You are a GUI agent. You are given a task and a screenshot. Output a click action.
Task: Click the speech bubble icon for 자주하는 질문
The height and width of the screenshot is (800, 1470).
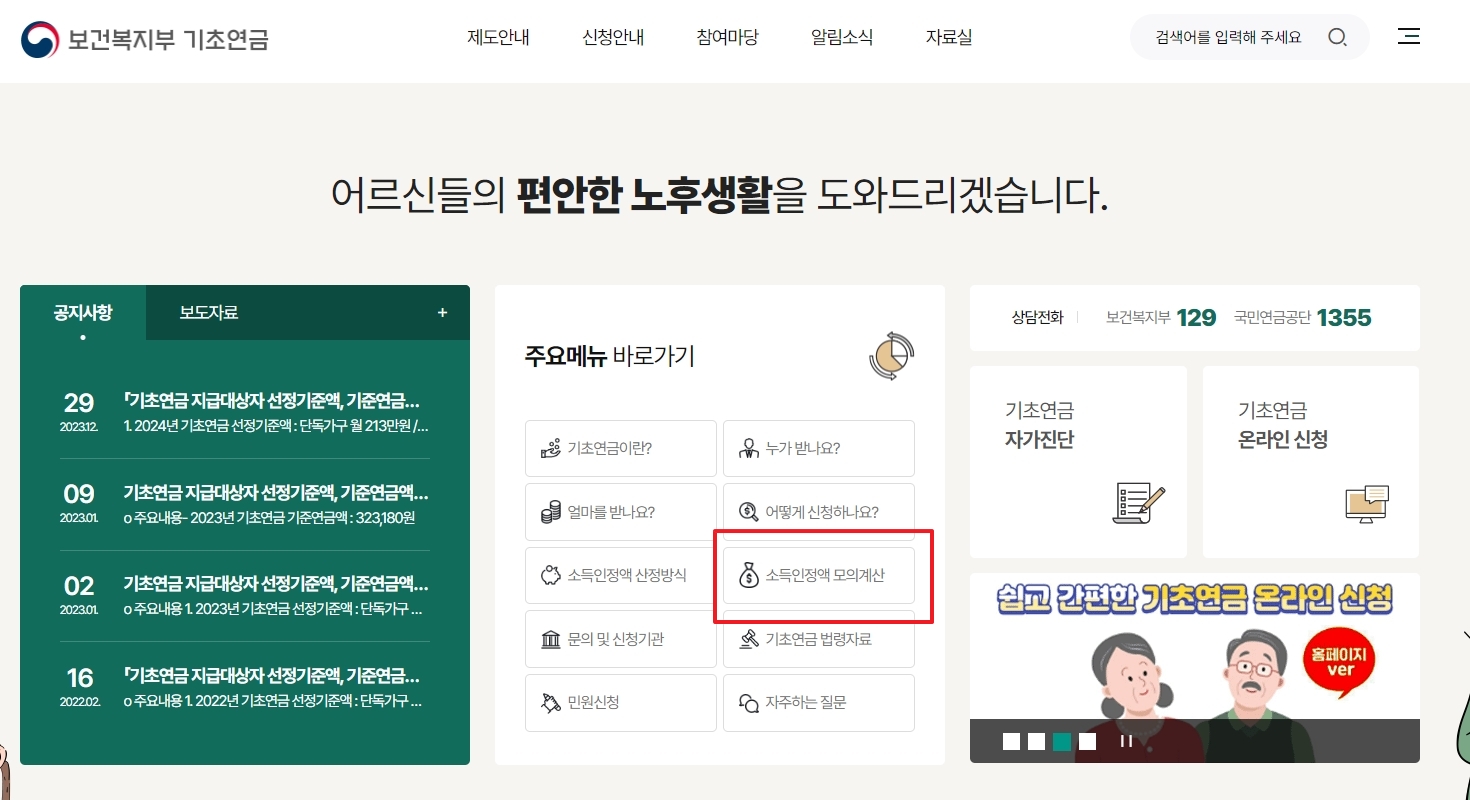pyautogui.click(x=748, y=703)
